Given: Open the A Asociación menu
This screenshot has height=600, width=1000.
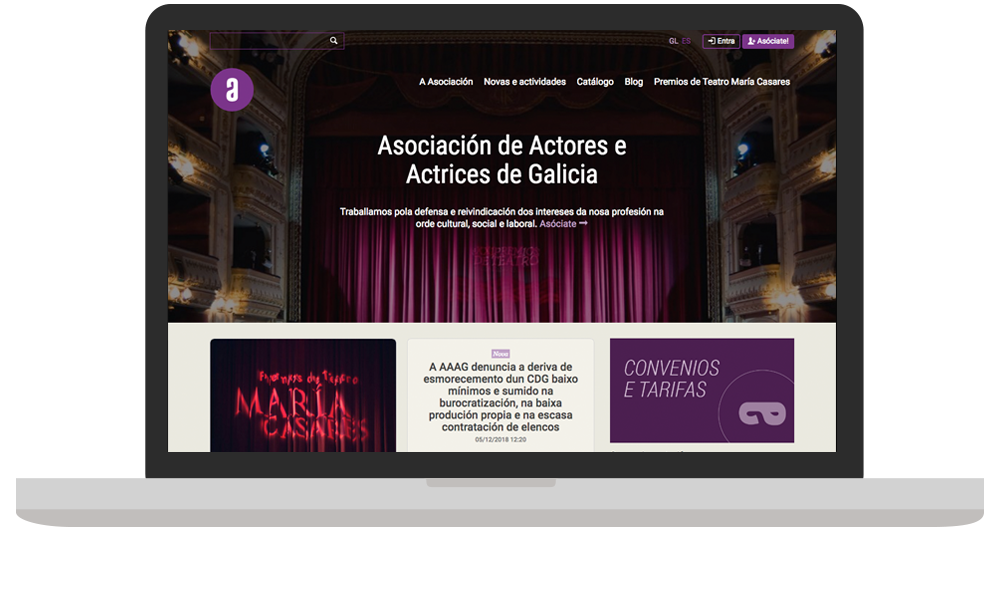Looking at the screenshot, I should click(x=446, y=82).
